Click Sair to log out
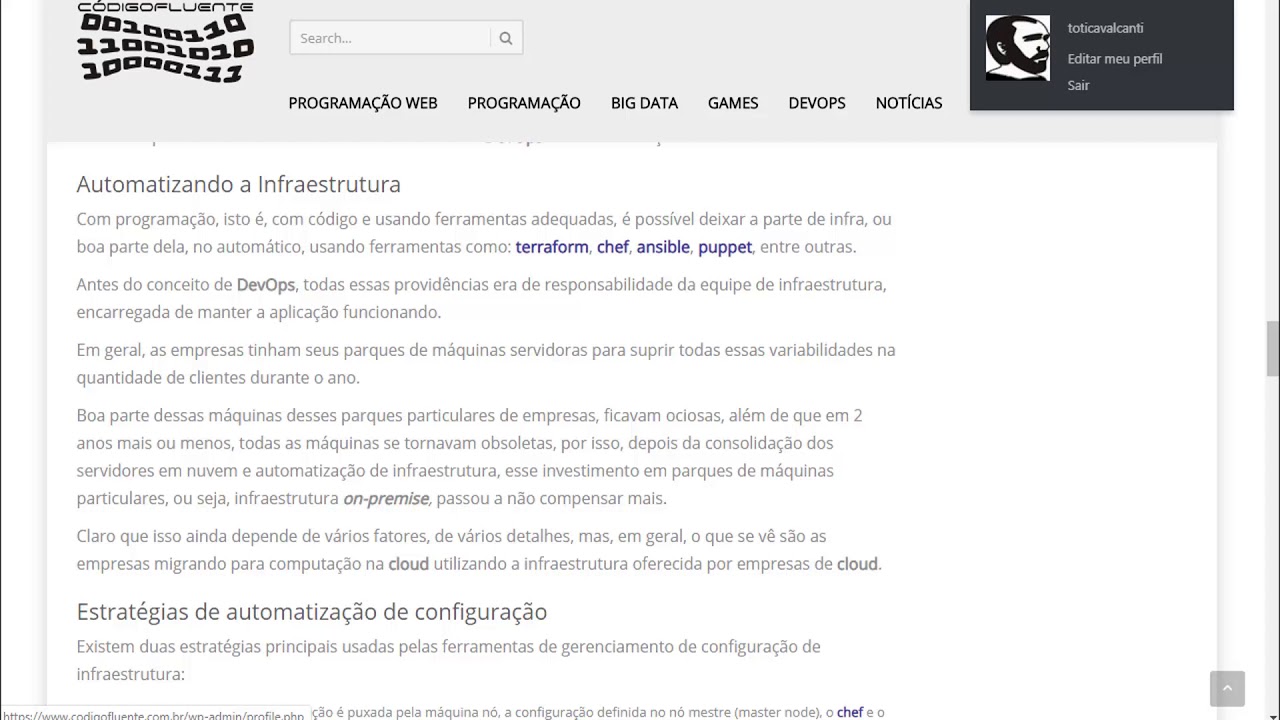 tap(1078, 85)
